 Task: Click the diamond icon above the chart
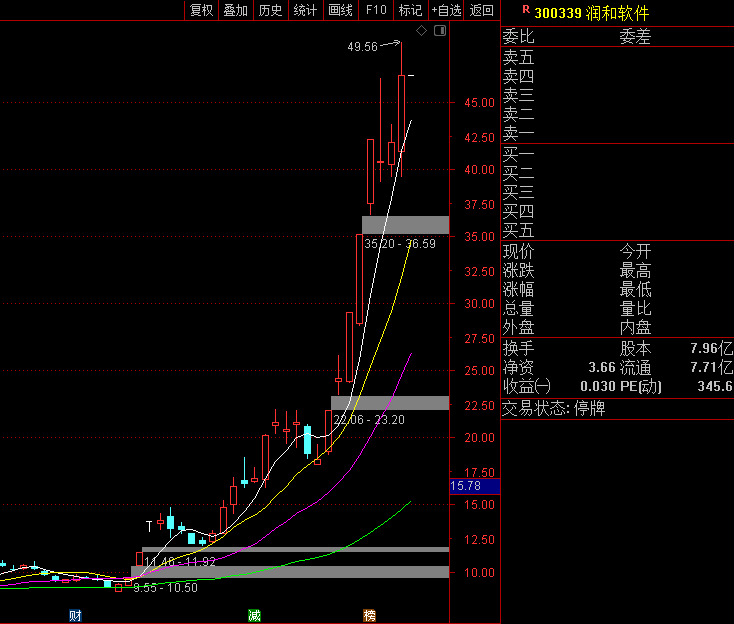point(421,31)
